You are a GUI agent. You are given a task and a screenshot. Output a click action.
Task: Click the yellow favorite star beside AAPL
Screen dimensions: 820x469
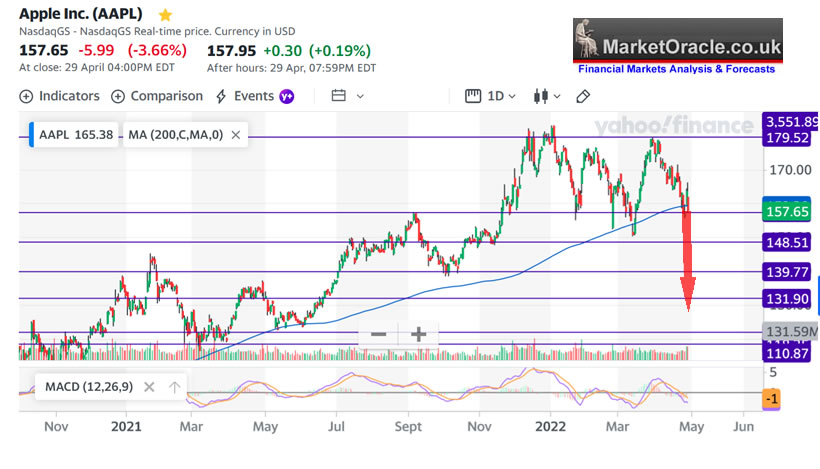point(165,15)
